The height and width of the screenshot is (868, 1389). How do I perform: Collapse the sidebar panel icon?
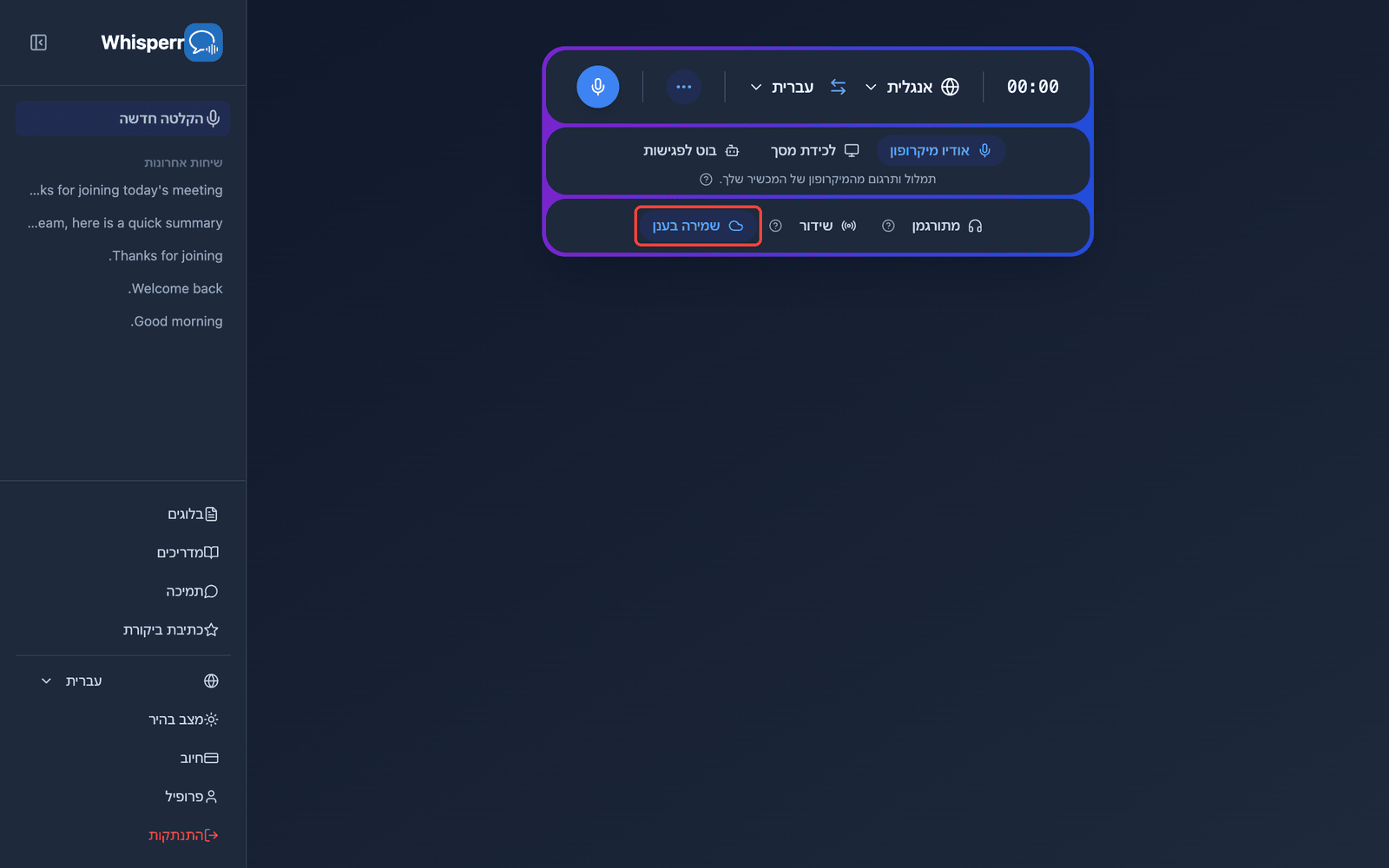[x=38, y=43]
